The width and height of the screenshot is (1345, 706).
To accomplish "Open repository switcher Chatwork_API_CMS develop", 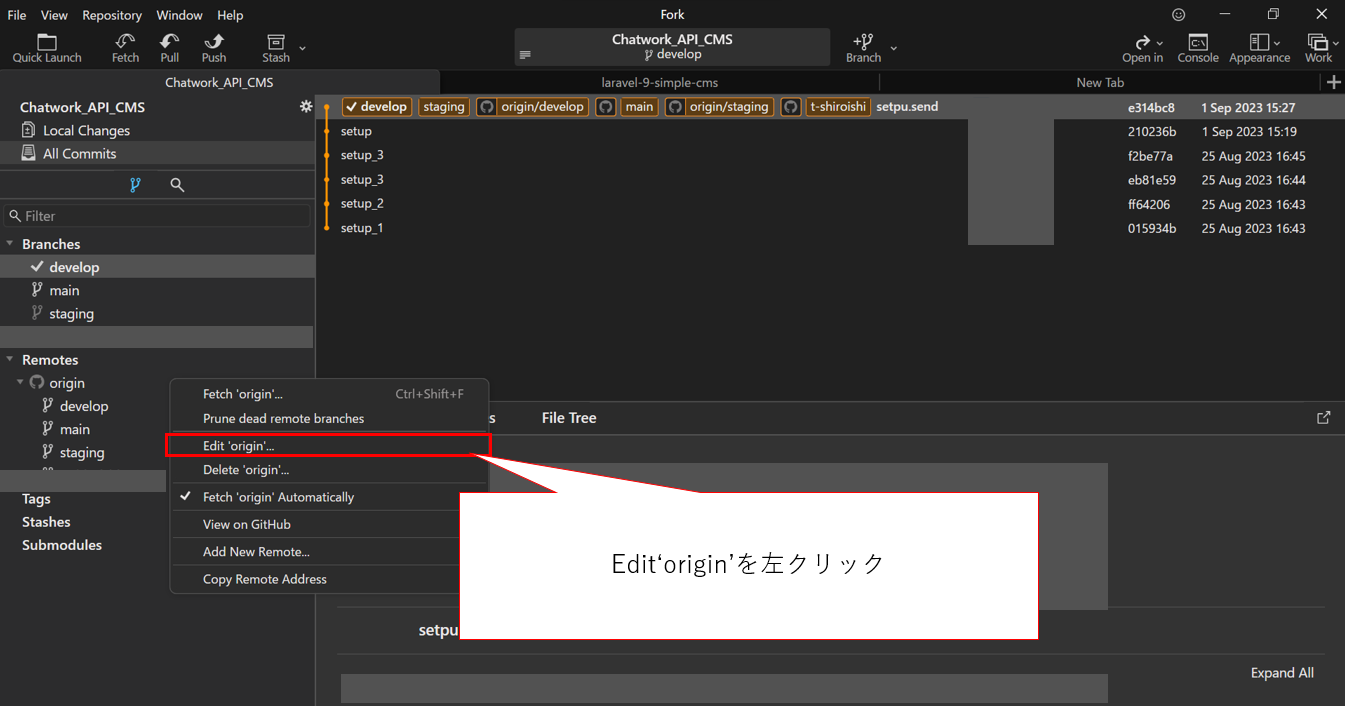I will click(x=672, y=47).
